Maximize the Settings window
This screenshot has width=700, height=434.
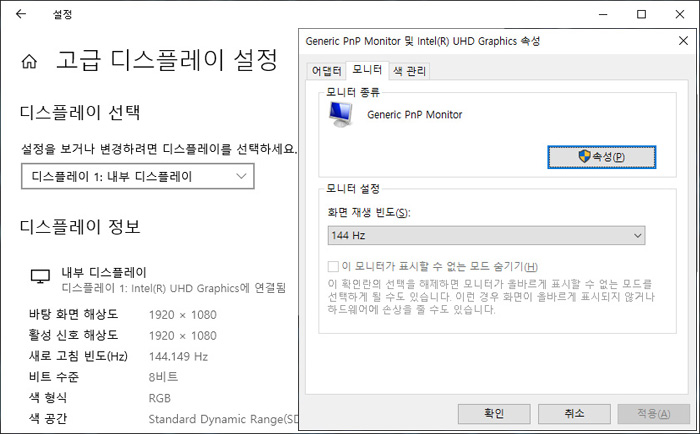click(x=641, y=14)
